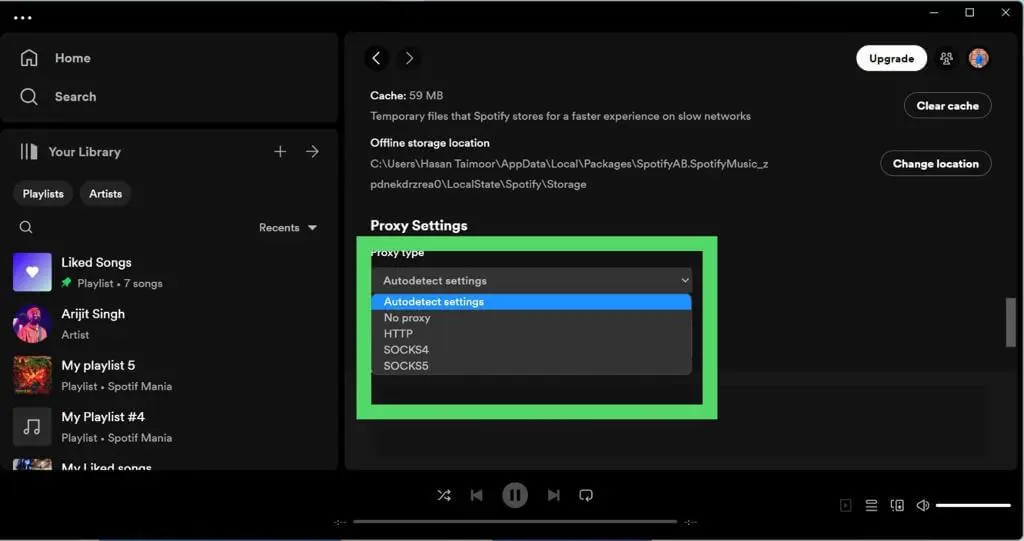The image size is (1024, 541).
Task: Connect to a device icon
Action: pos(897,505)
